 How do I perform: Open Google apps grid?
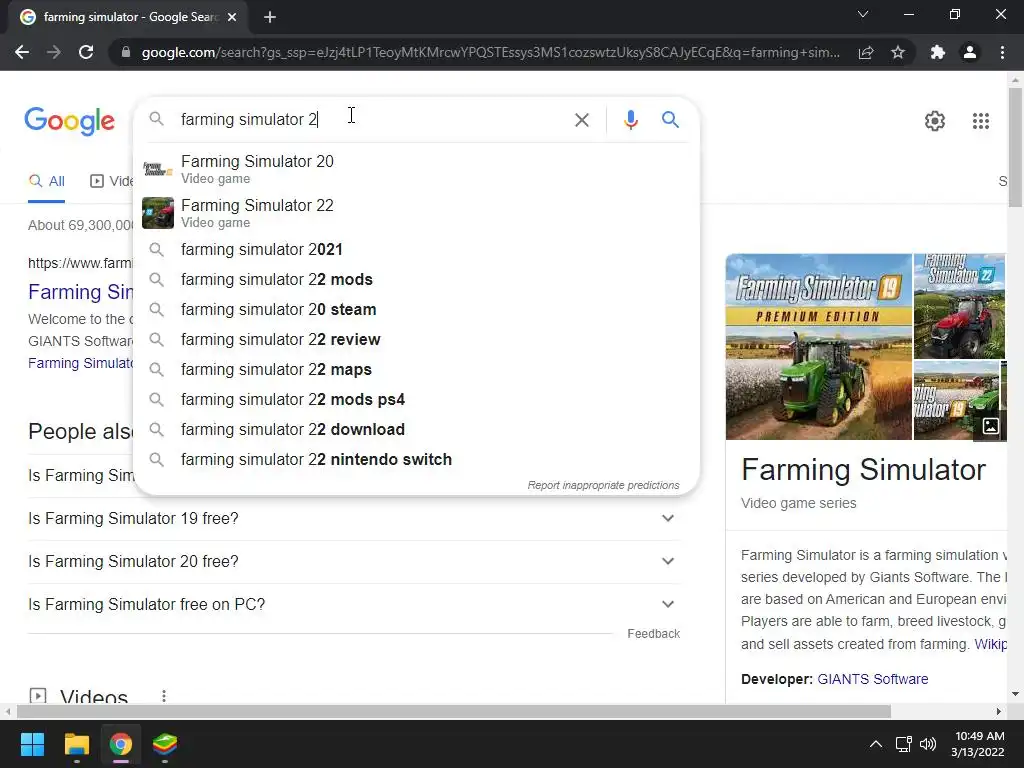click(980, 121)
